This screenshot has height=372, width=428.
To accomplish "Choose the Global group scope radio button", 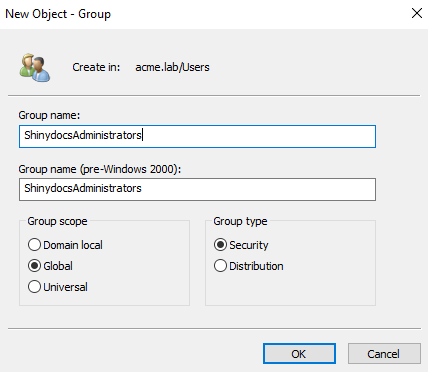I will click(34, 266).
